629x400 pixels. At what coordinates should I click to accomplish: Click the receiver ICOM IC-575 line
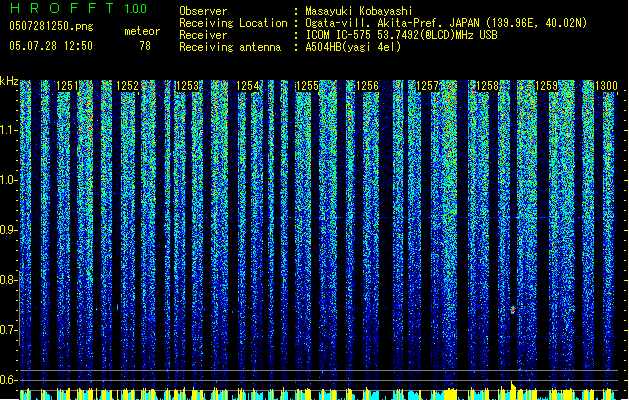[401, 35]
